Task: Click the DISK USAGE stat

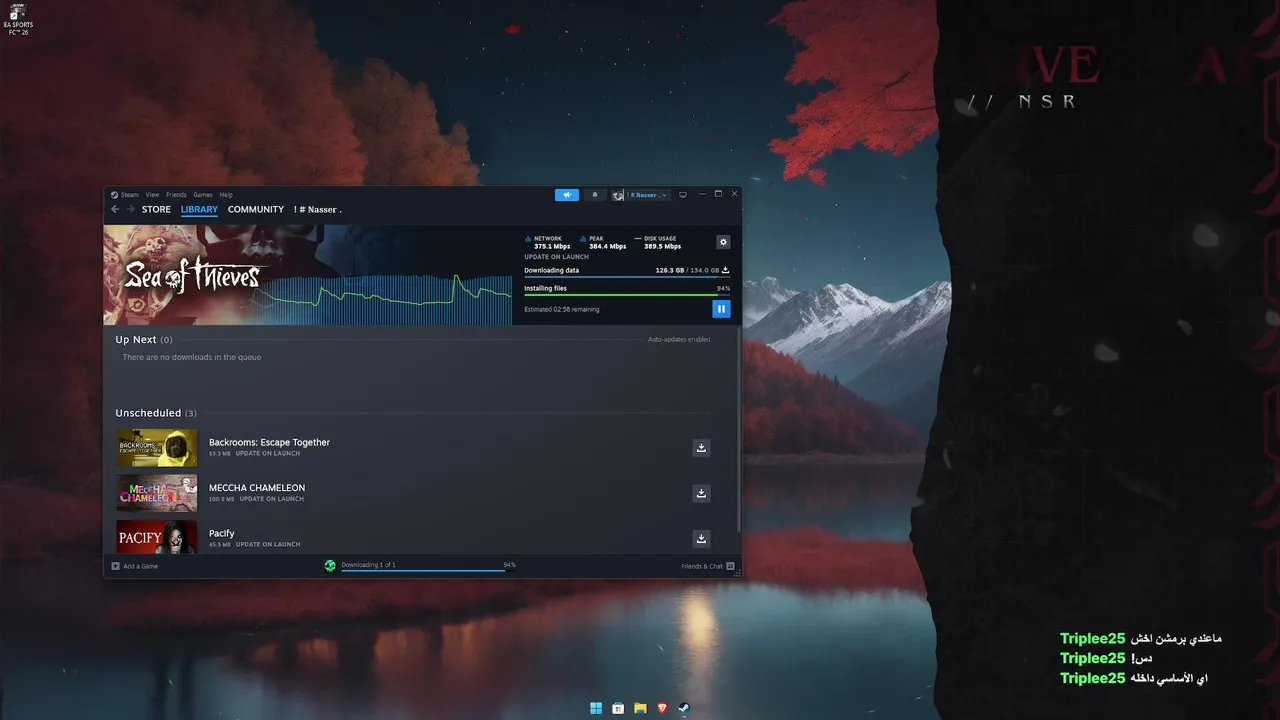Action: click(x=658, y=242)
